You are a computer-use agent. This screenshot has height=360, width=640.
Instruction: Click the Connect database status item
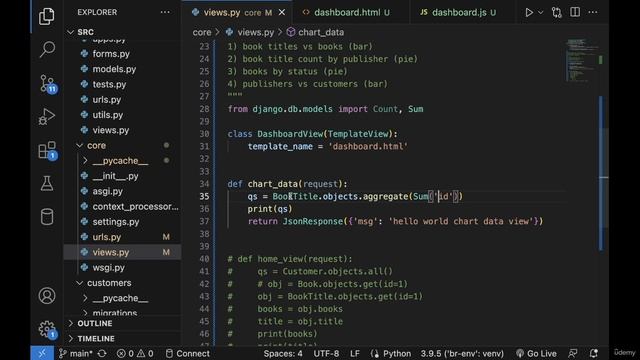[187, 353]
